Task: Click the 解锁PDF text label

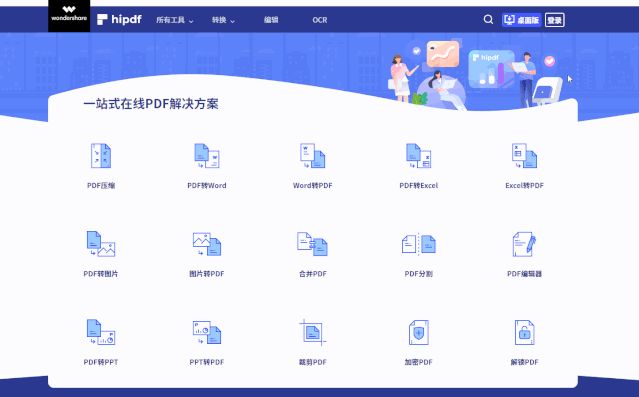Action: (x=524, y=362)
